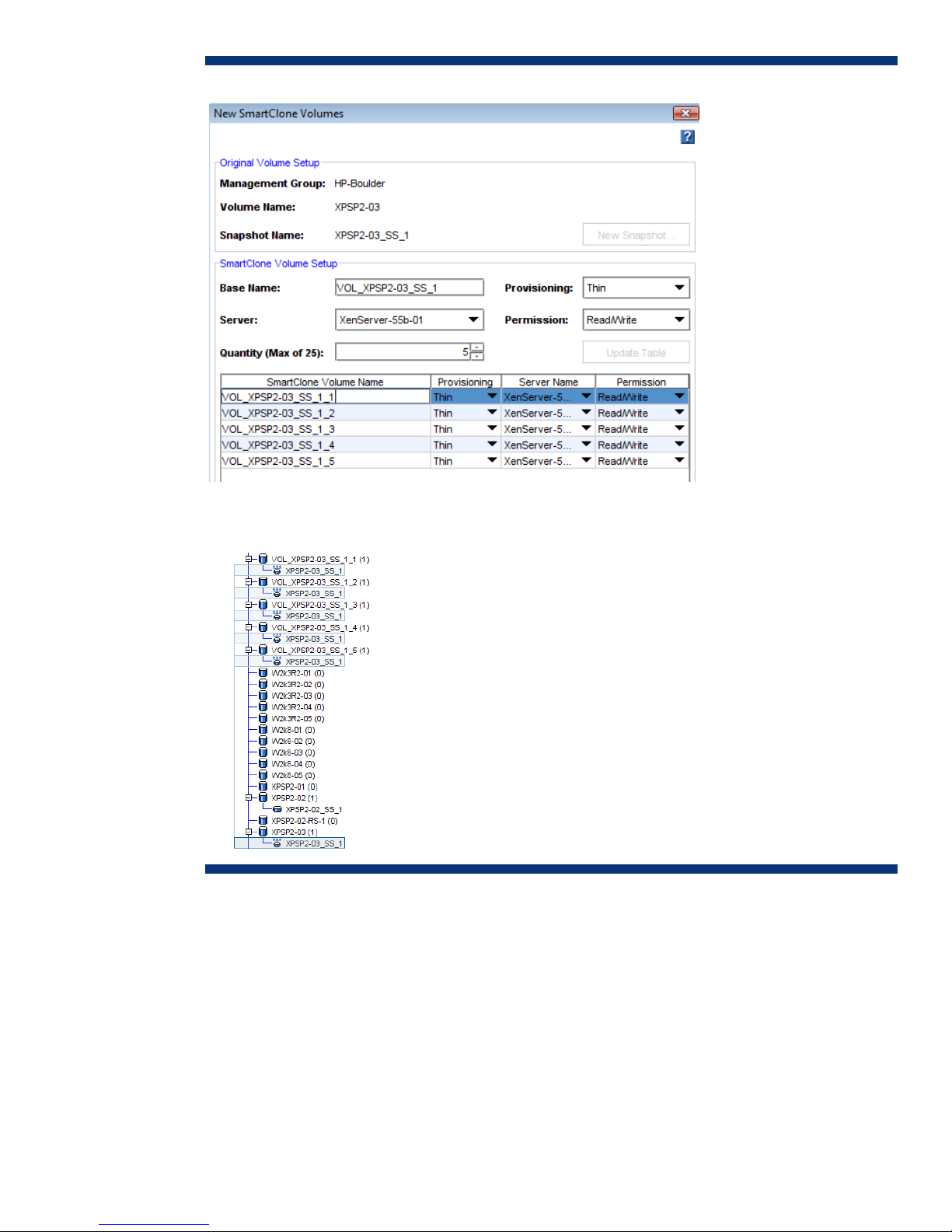Click the snapshot icon beside XPSP2-02_SS_1
This screenshot has width=952, height=1232.
coord(277,809)
